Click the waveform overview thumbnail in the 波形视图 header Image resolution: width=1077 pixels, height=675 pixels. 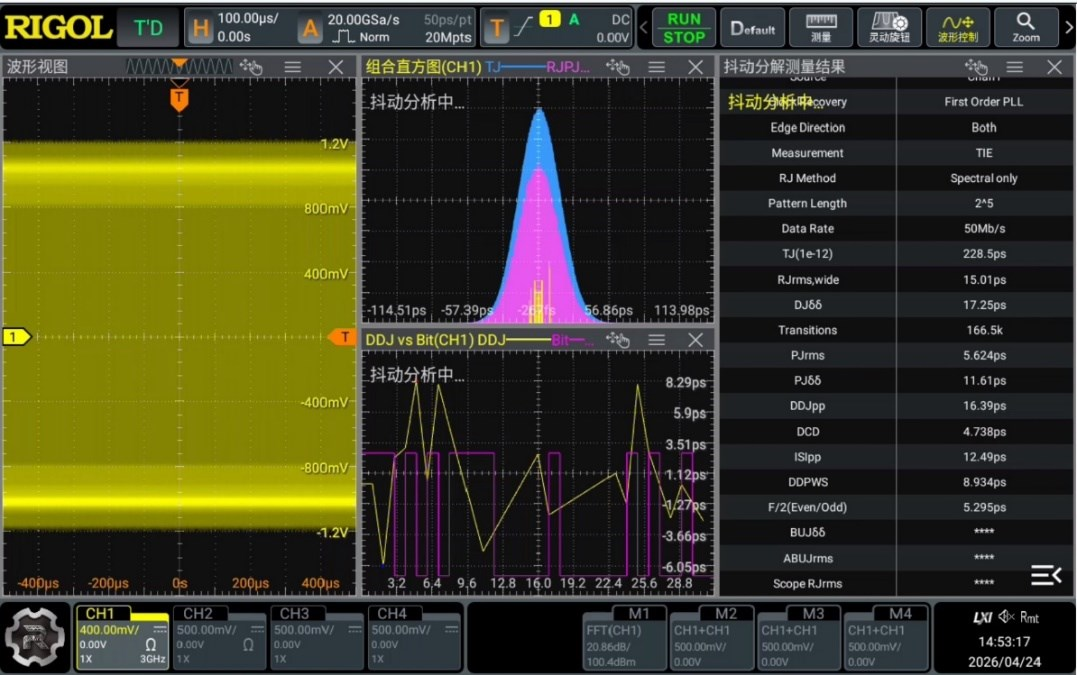pyautogui.click(x=180, y=67)
